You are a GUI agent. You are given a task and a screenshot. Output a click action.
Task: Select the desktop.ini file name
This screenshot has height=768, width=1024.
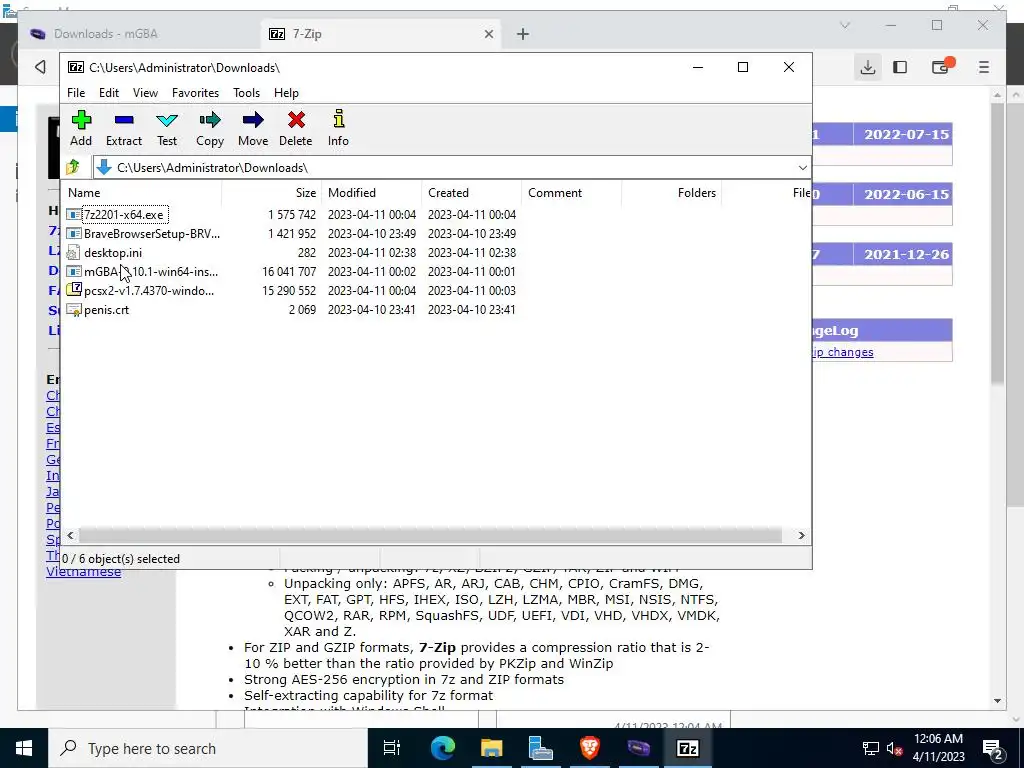coord(113,253)
